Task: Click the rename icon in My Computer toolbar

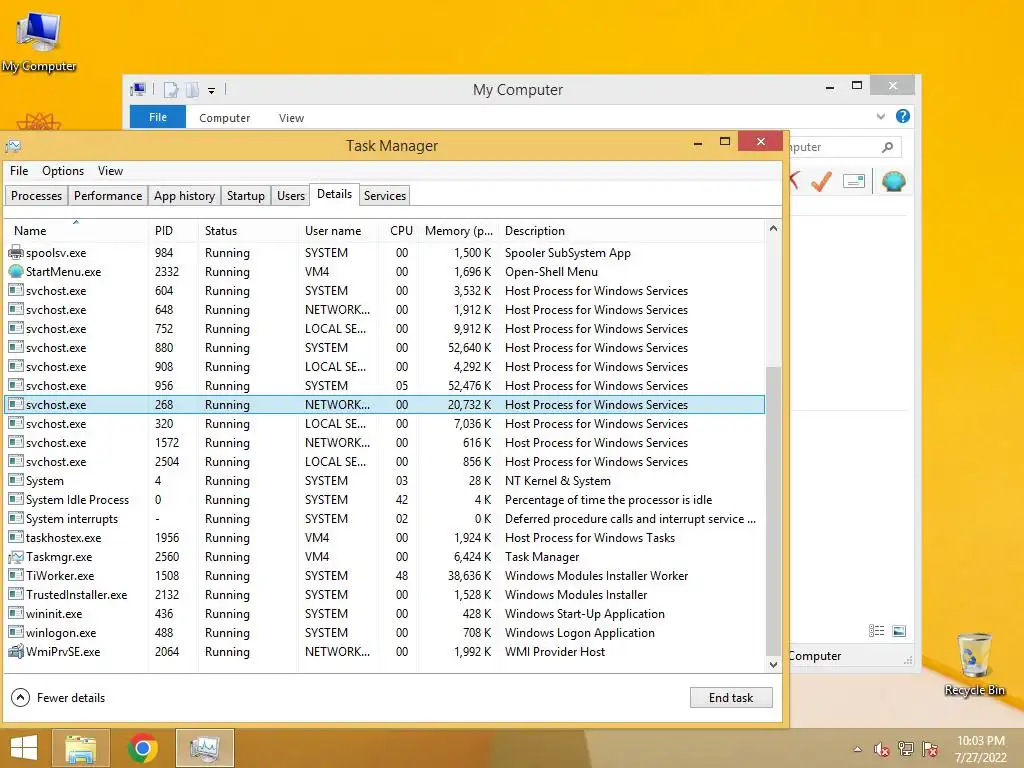Action: [854, 181]
